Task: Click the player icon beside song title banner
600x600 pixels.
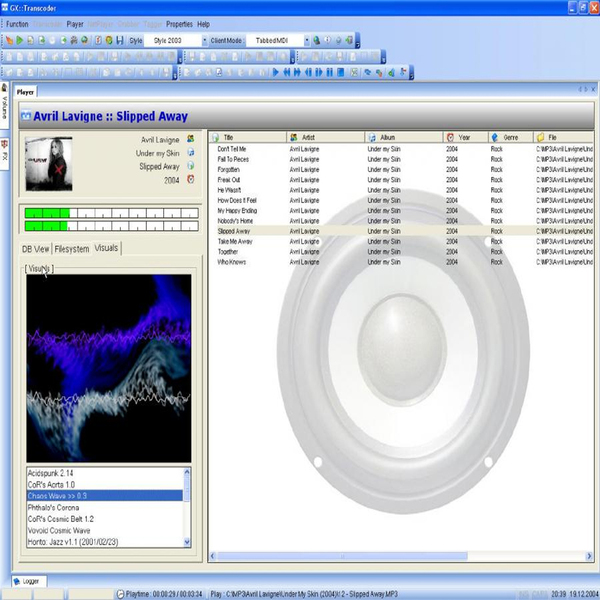Action: (x=26, y=116)
